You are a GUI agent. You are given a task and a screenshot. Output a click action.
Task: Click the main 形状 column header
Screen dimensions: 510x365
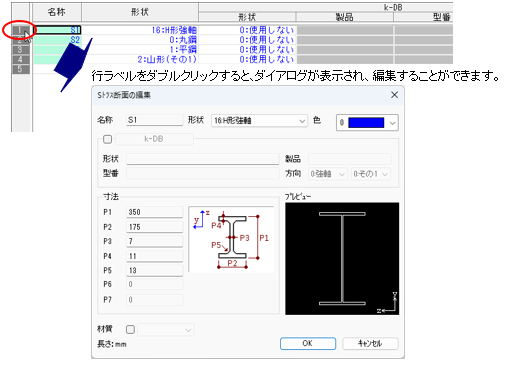coord(140,12)
